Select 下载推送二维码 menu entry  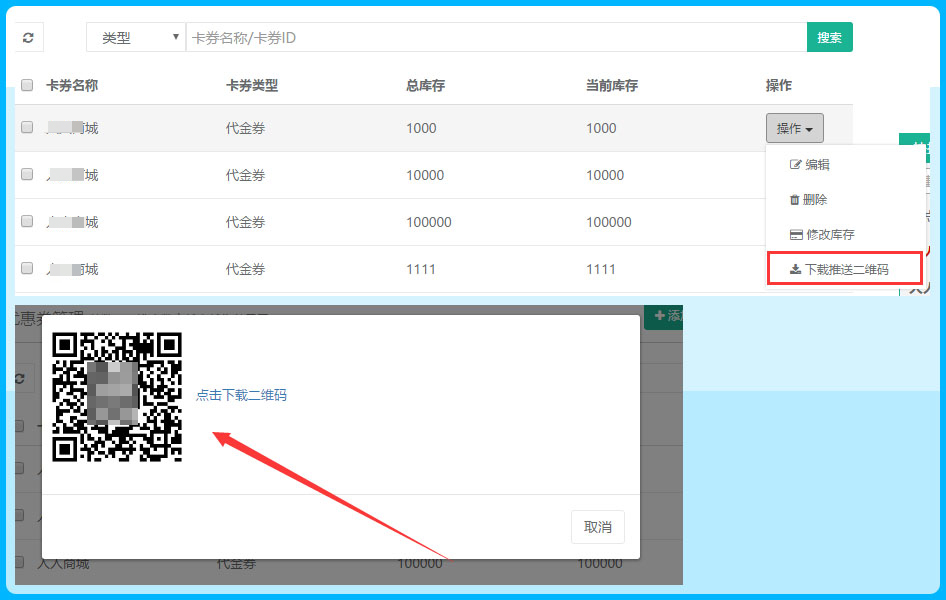[846, 270]
